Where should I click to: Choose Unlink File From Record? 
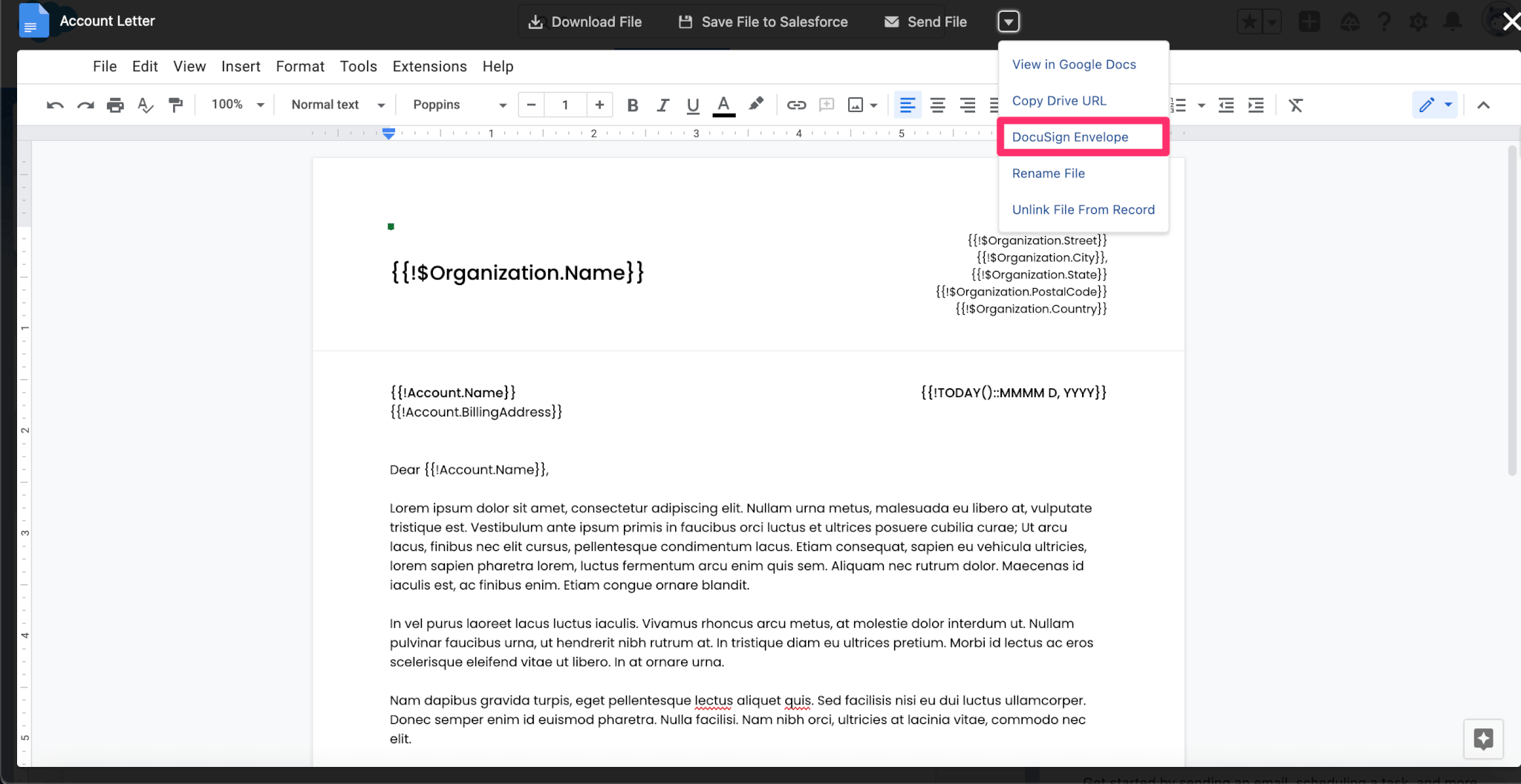point(1084,210)
